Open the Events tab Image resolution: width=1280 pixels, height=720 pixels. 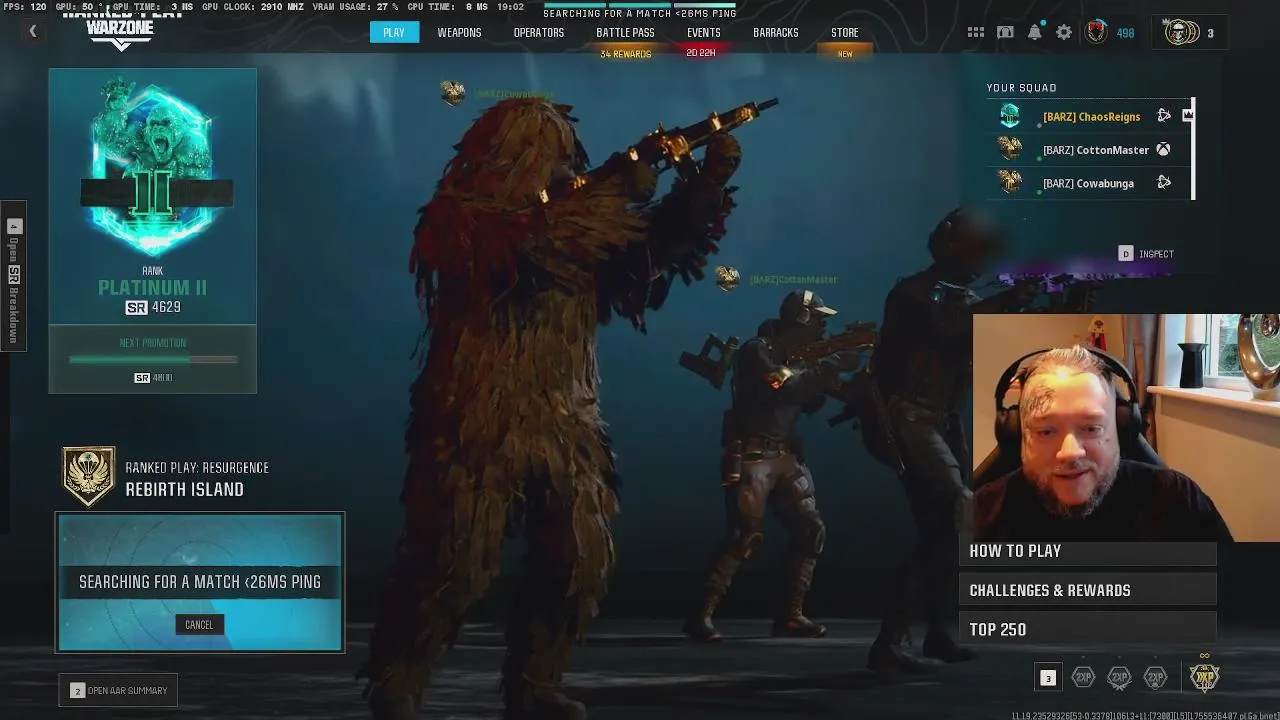pyautogui.click(x=703, y=33)
